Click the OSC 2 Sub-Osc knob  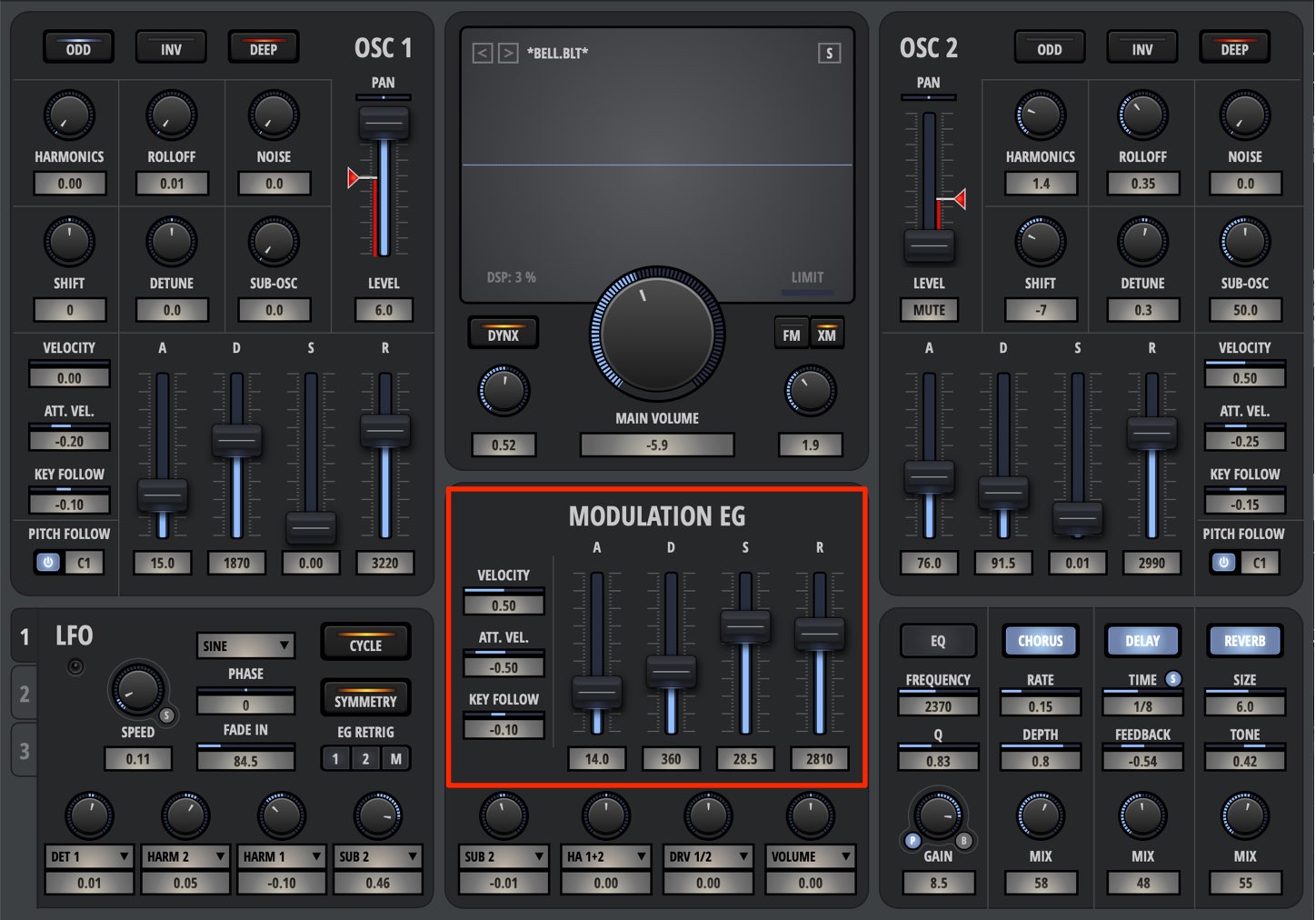pos(1244,242)
